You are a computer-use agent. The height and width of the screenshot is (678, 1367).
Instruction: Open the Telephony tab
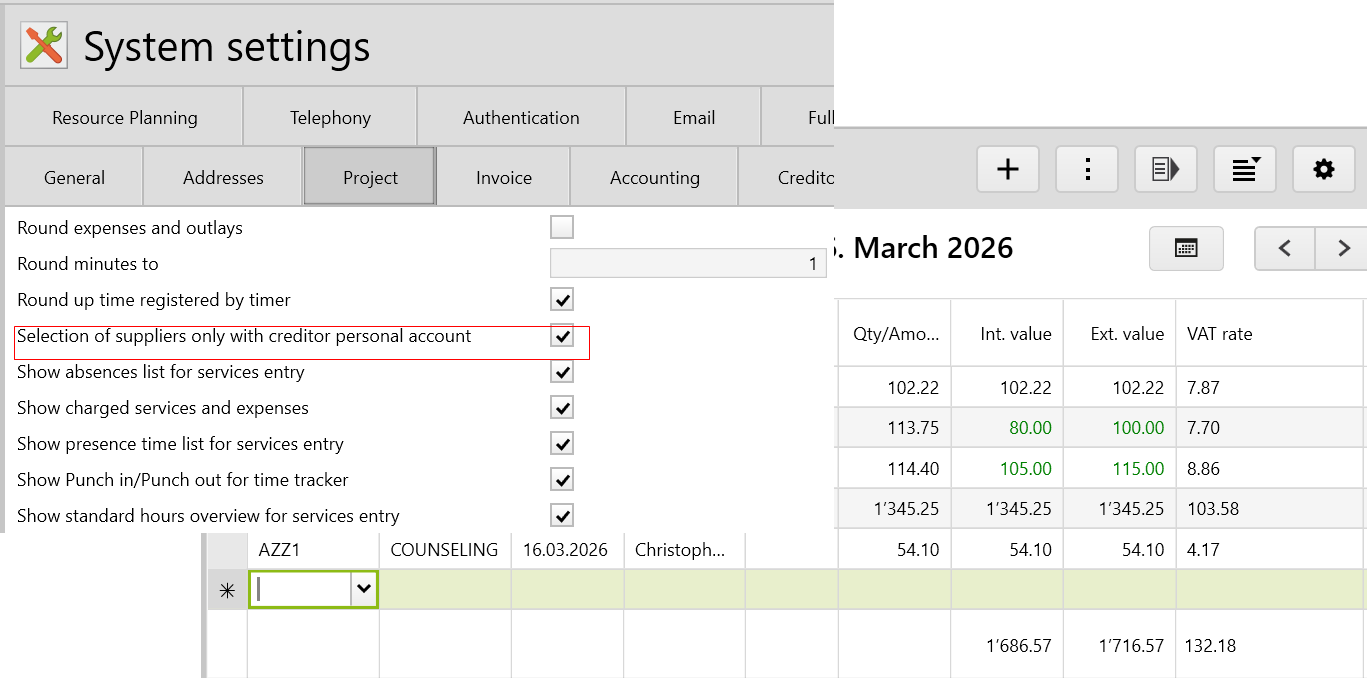(330, 118)
